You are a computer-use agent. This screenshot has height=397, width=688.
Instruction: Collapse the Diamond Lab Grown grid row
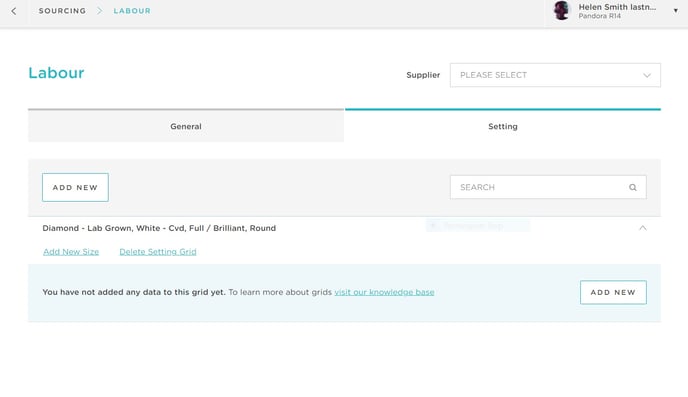pos(642,228)
